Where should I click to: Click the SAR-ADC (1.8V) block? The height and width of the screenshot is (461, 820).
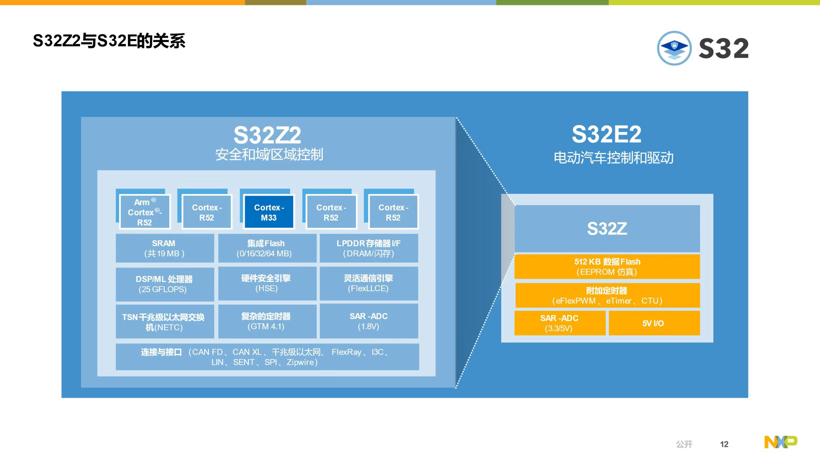click(x=368, y=321)
